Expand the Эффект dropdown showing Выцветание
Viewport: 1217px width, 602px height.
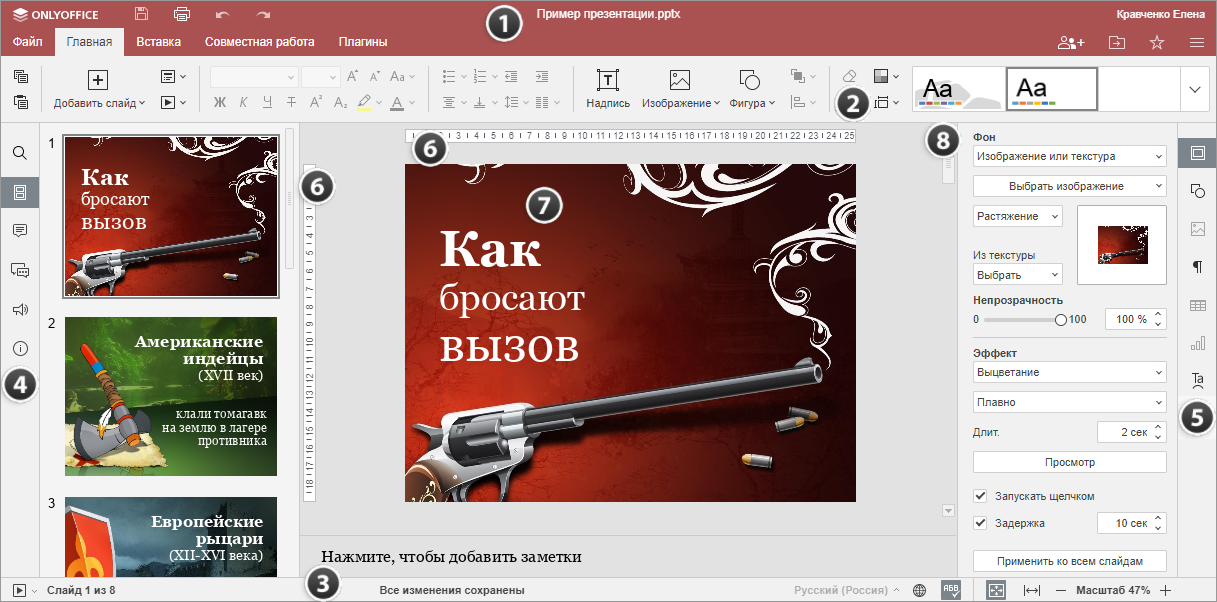[1069, 373]
